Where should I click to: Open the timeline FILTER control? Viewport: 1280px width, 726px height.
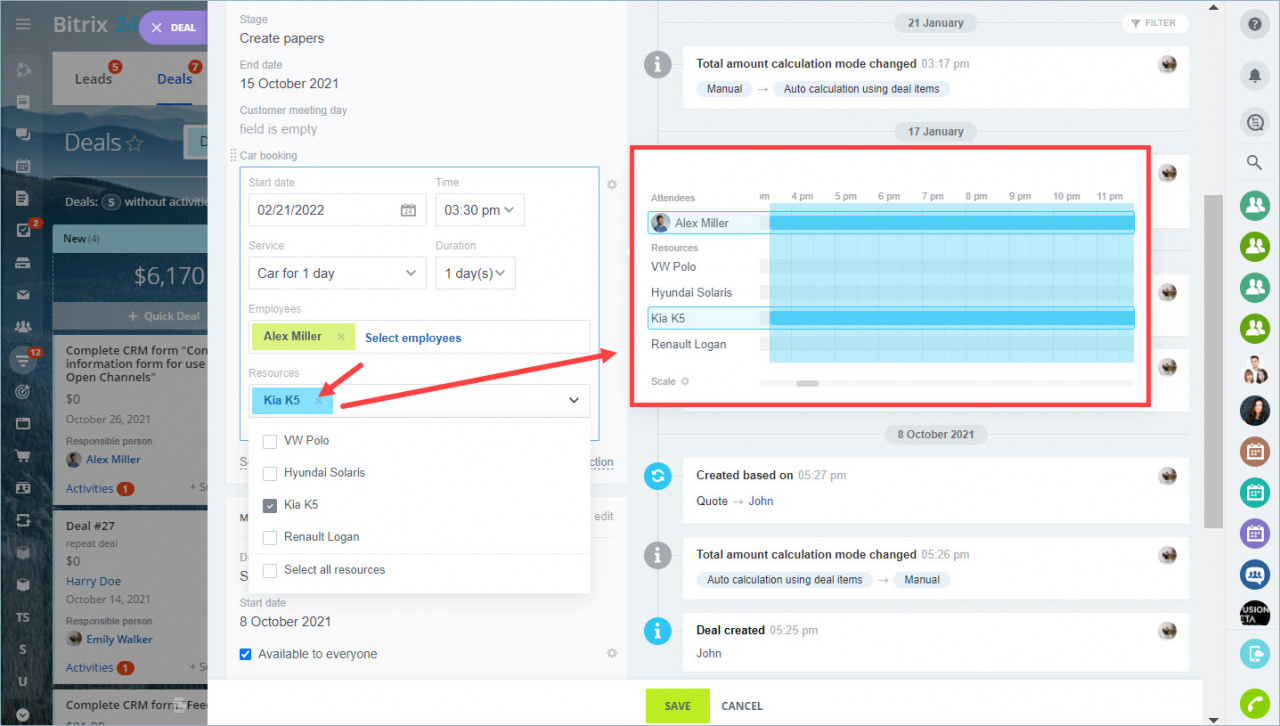click(1153, 23)
